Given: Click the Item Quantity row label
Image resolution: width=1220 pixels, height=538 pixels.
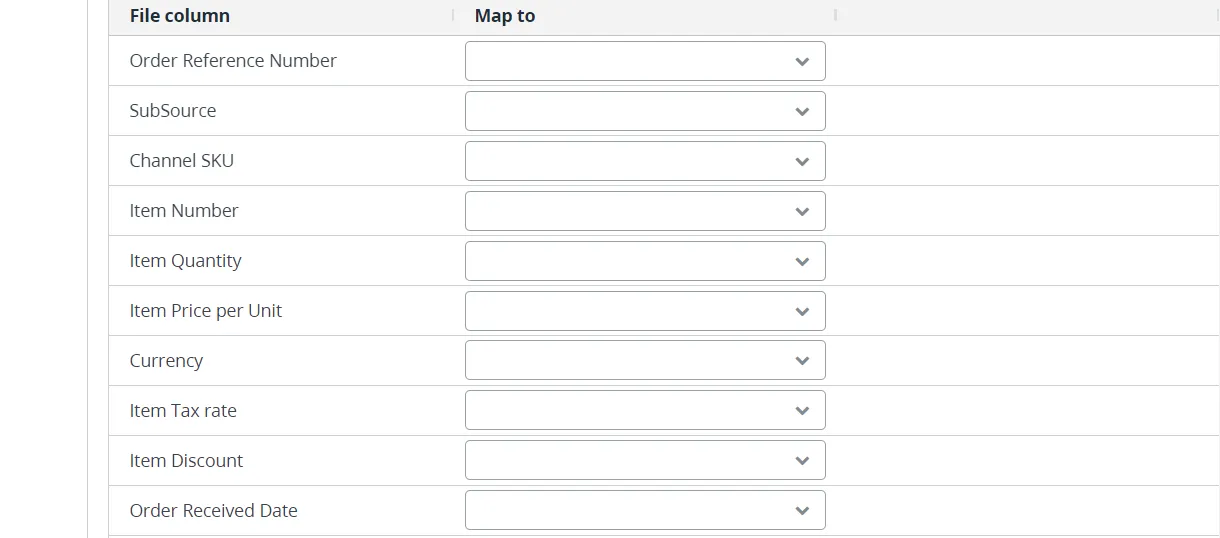Looking at the screenshot, I should (x=186, y=261).
